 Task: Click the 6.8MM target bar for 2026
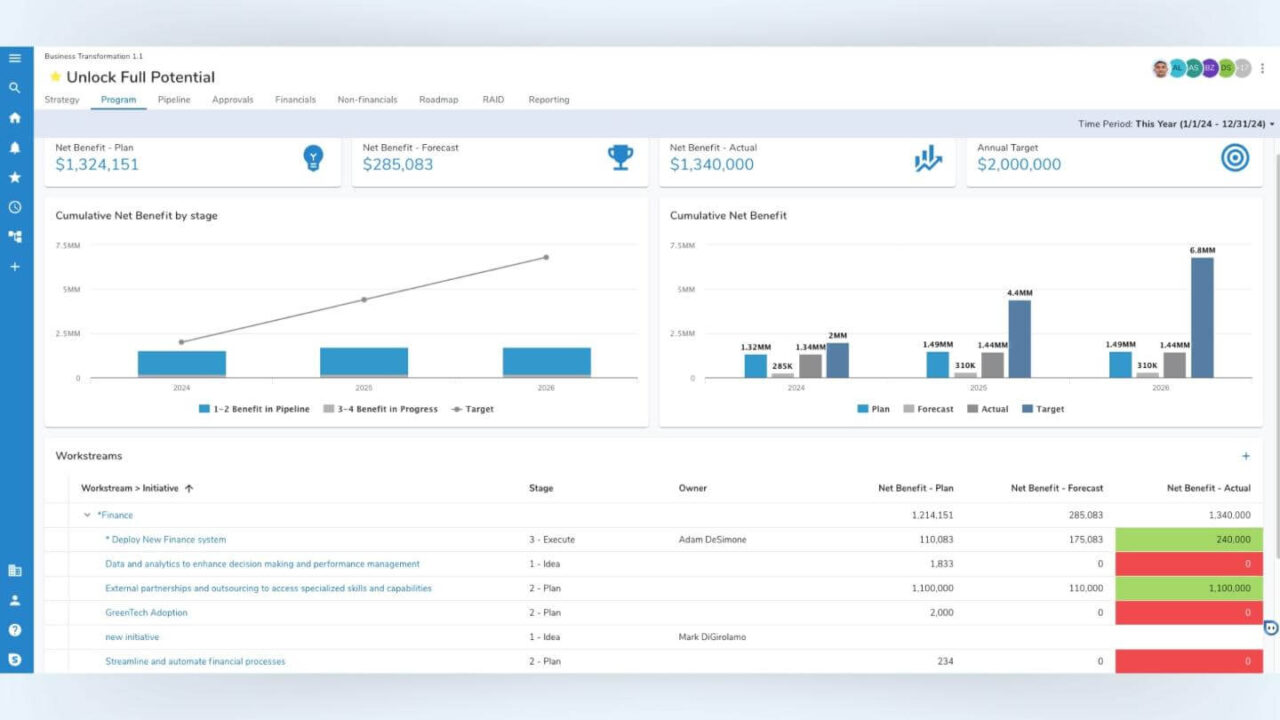[x=1202, y=317]
